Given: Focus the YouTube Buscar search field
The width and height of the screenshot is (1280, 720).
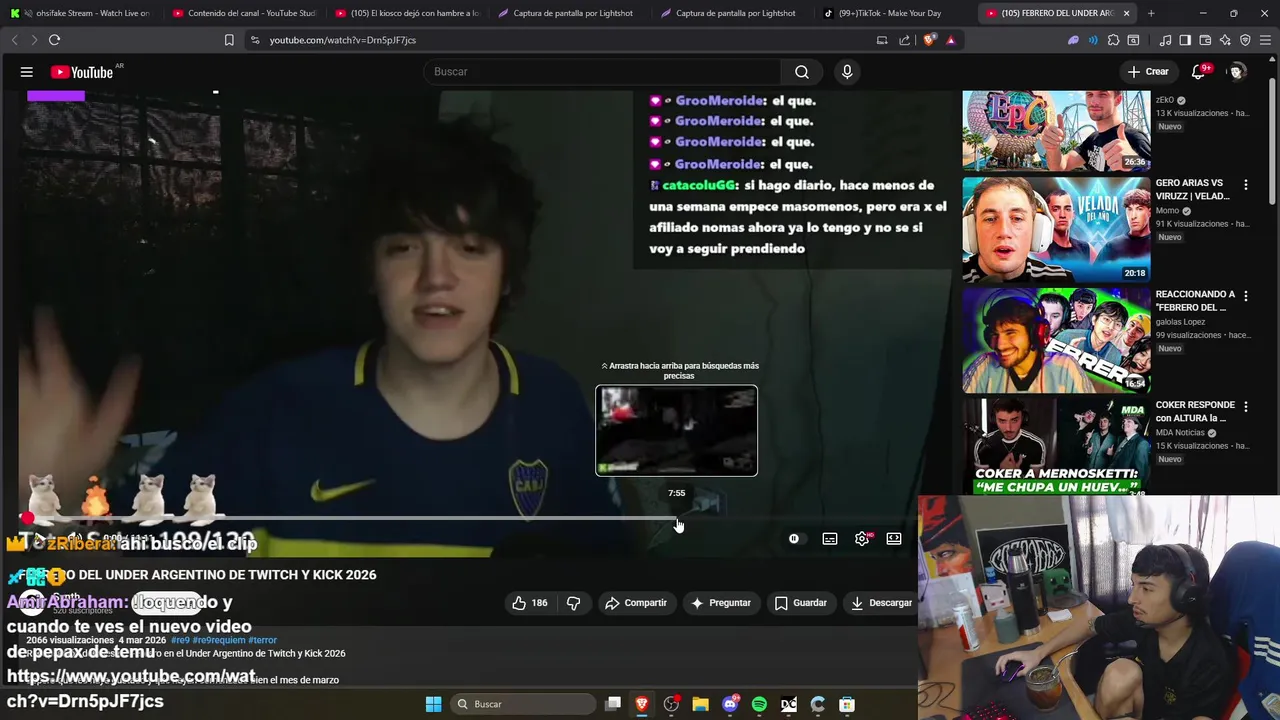Looking at the screenshot, I should tap(603, 72).
